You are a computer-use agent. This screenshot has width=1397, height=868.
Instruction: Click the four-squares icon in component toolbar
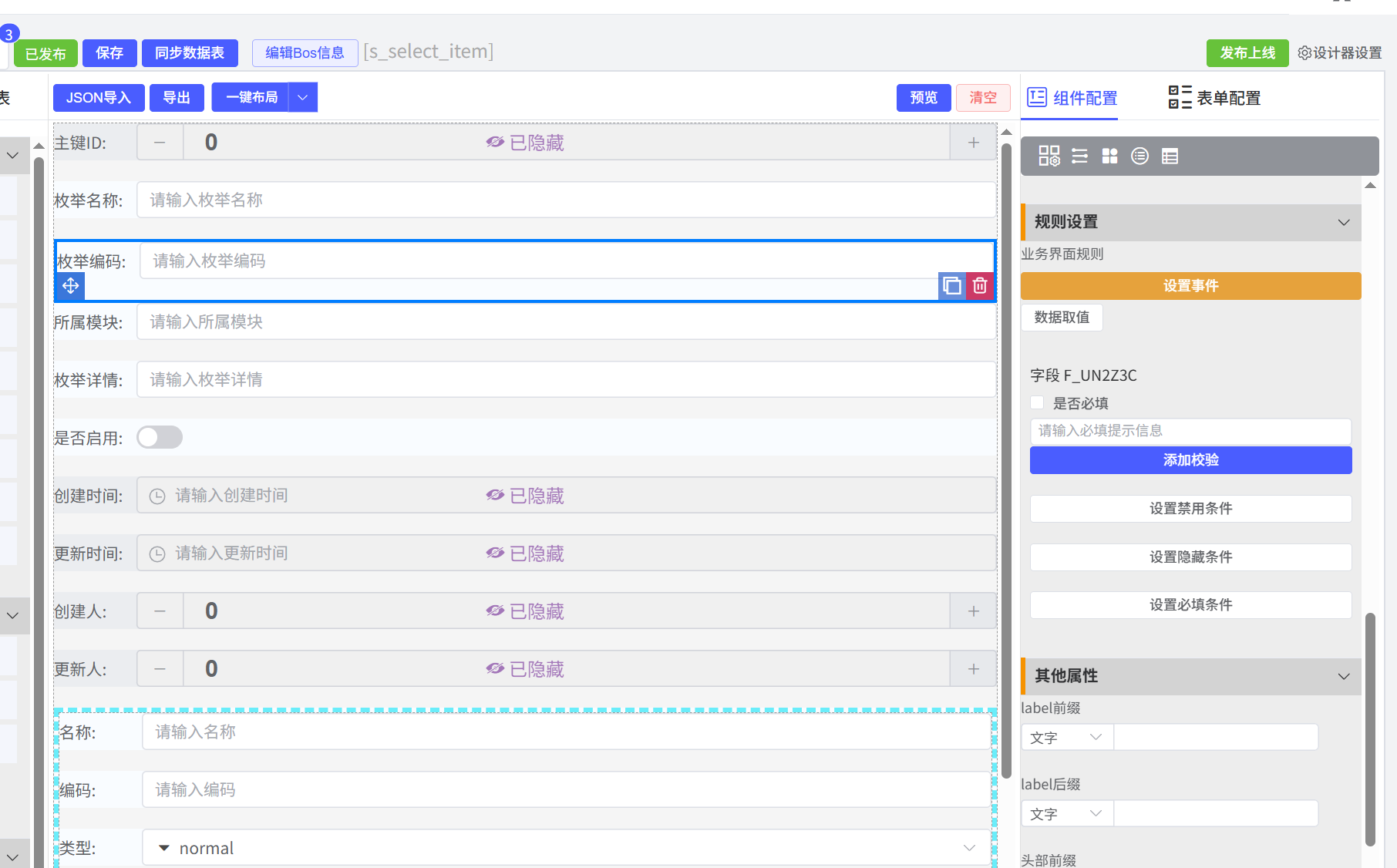pos(1109,156)
